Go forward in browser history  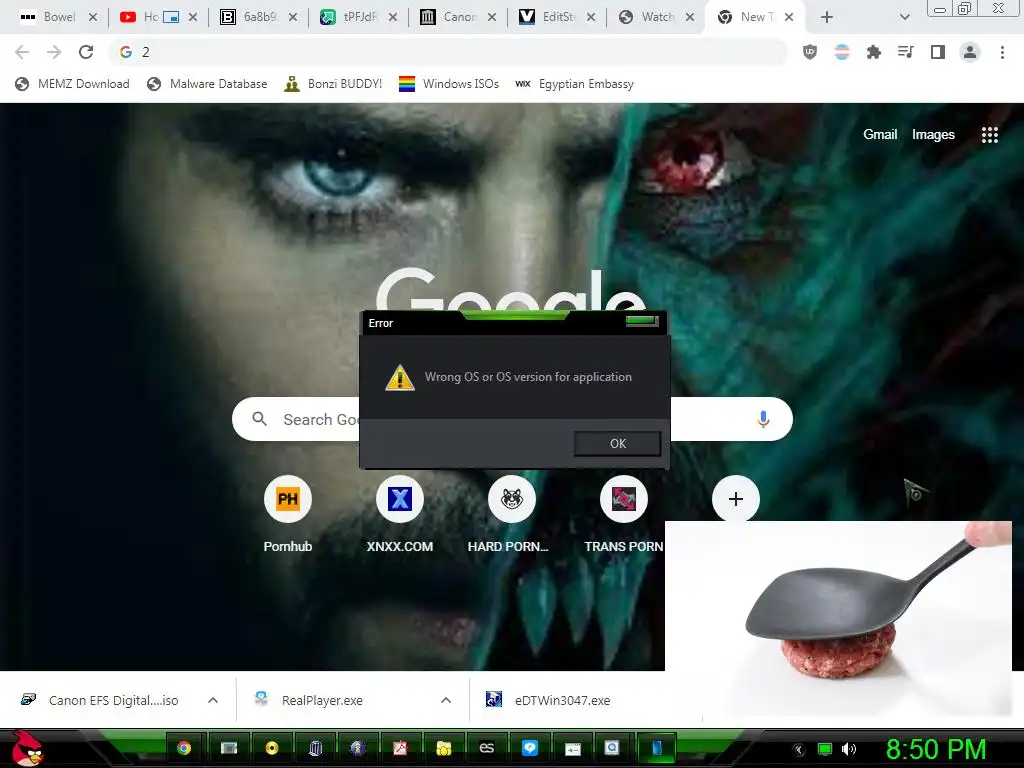pyautogui.click(x=54, y=52)
